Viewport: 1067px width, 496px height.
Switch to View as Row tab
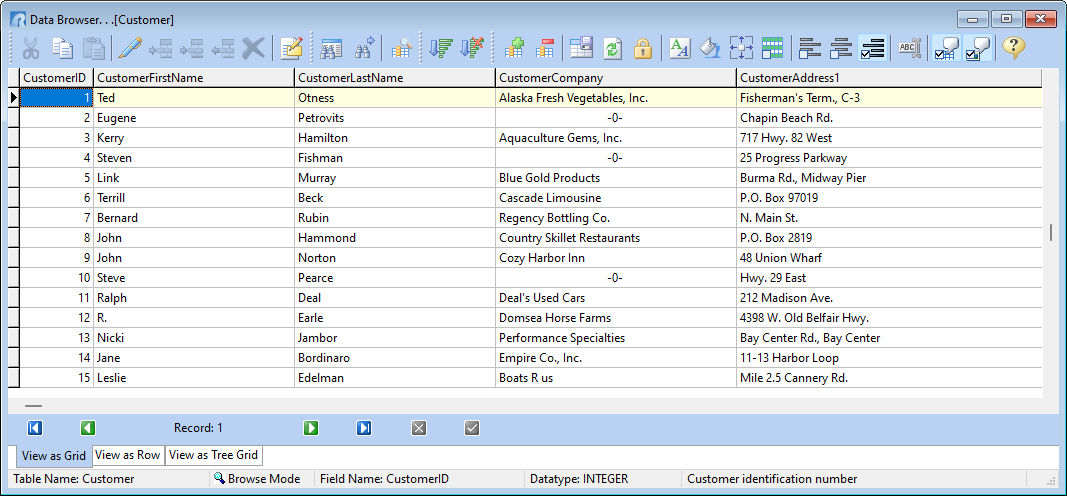(128, 455)
